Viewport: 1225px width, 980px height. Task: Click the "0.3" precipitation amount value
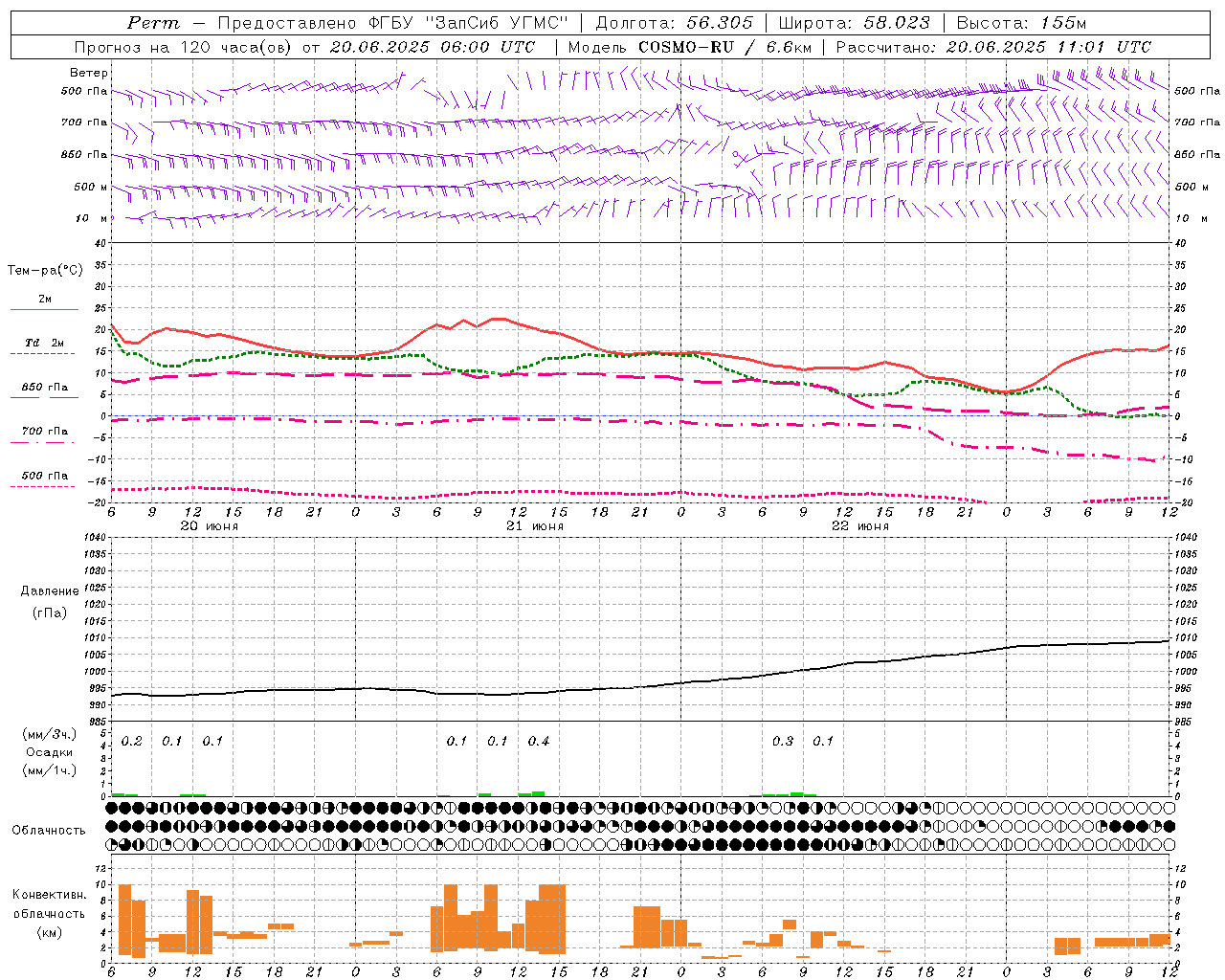(783, 741)
